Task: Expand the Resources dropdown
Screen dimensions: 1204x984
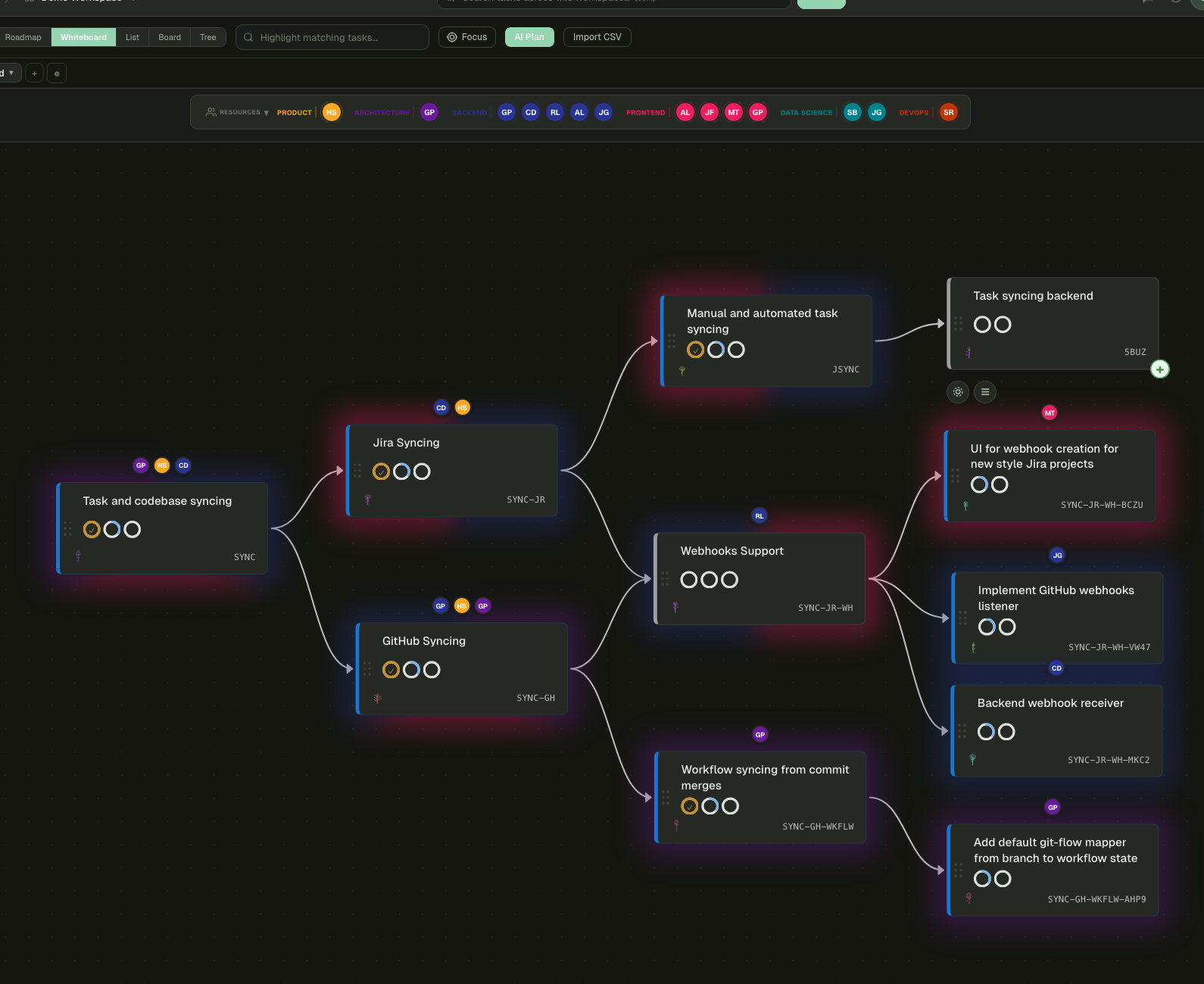Action: click(238, 112)
